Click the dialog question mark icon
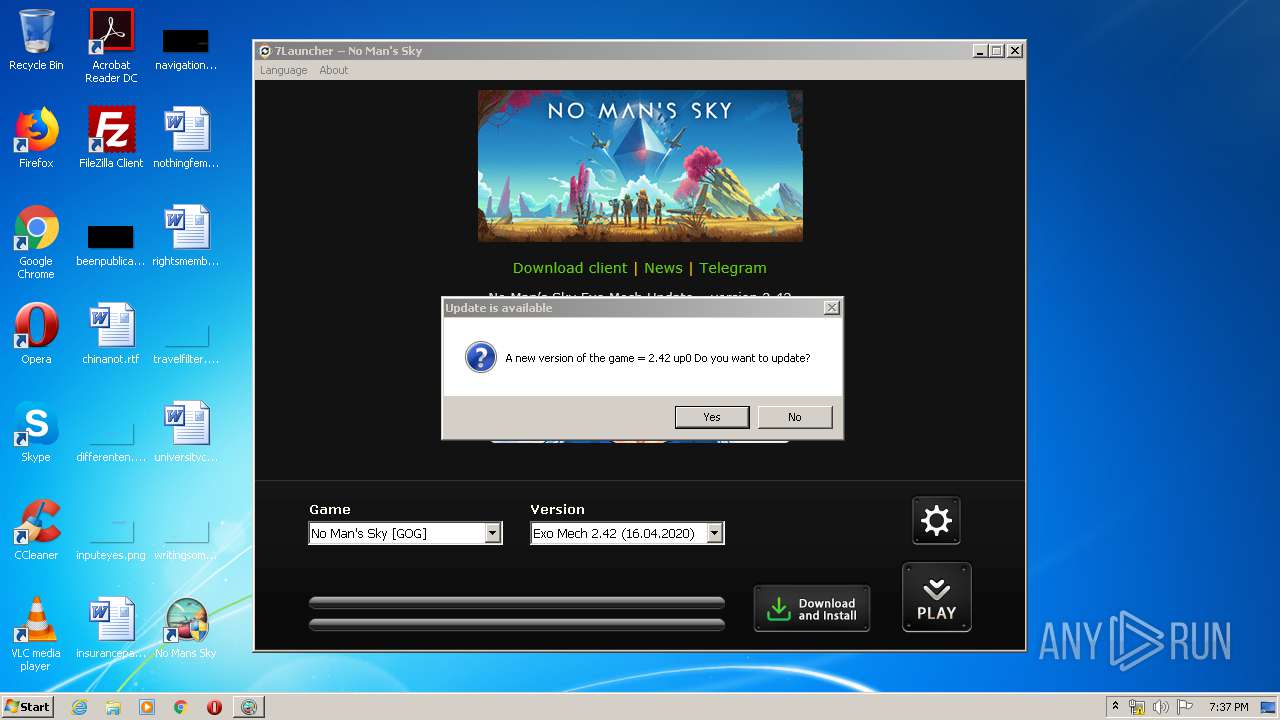Image resolution: width=1280 pixels, height=720 pixels. point(481,357)
